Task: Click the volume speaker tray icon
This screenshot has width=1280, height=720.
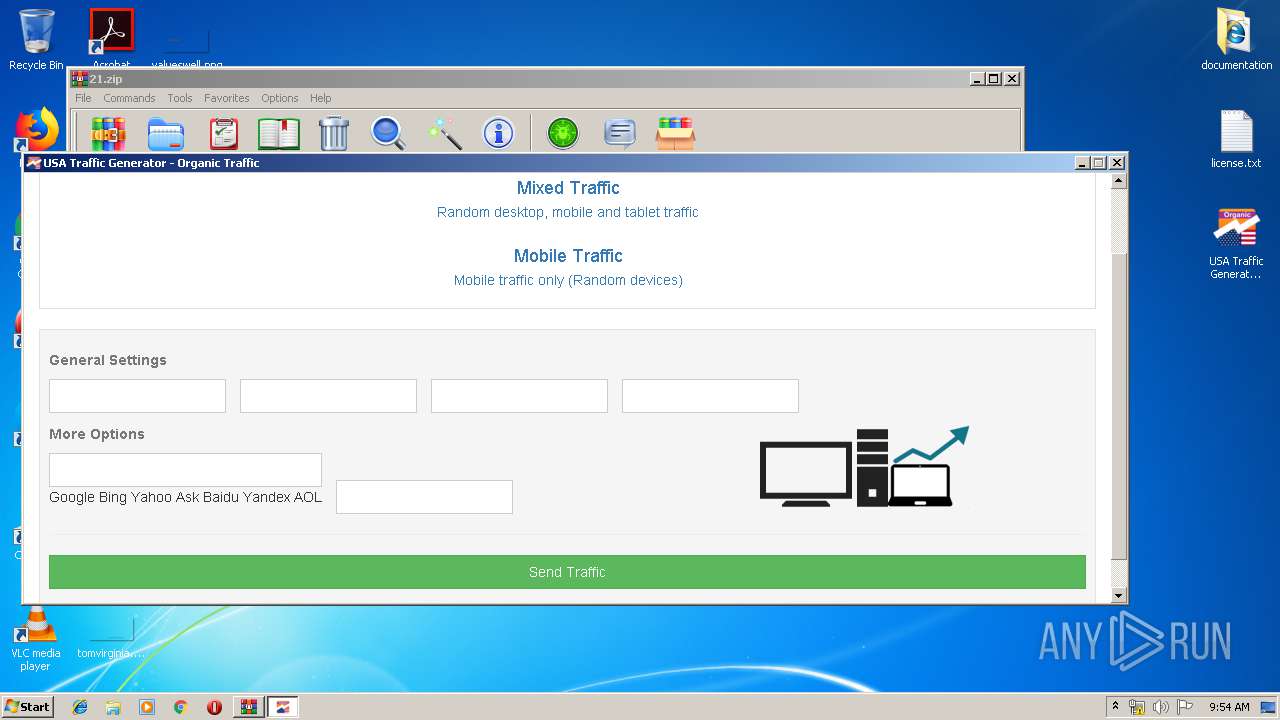Action: (x=1161, y=707)
